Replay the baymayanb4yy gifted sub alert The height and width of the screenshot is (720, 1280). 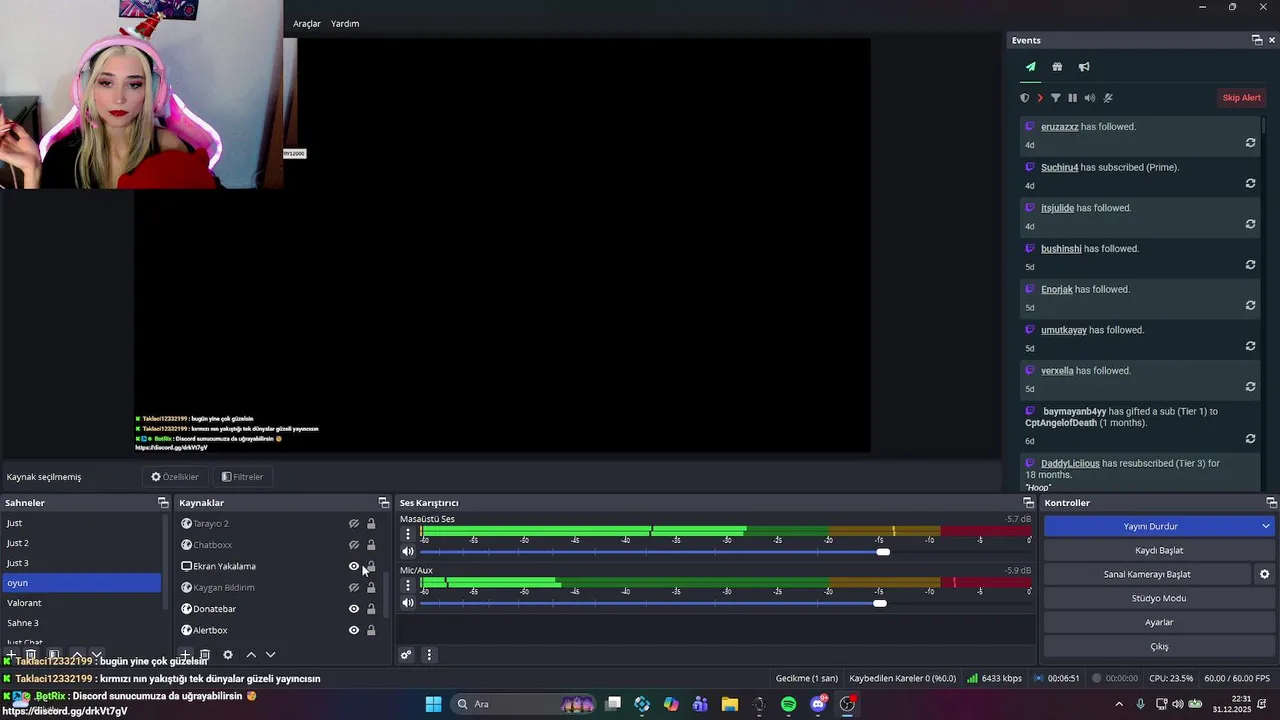[1250, 439]
